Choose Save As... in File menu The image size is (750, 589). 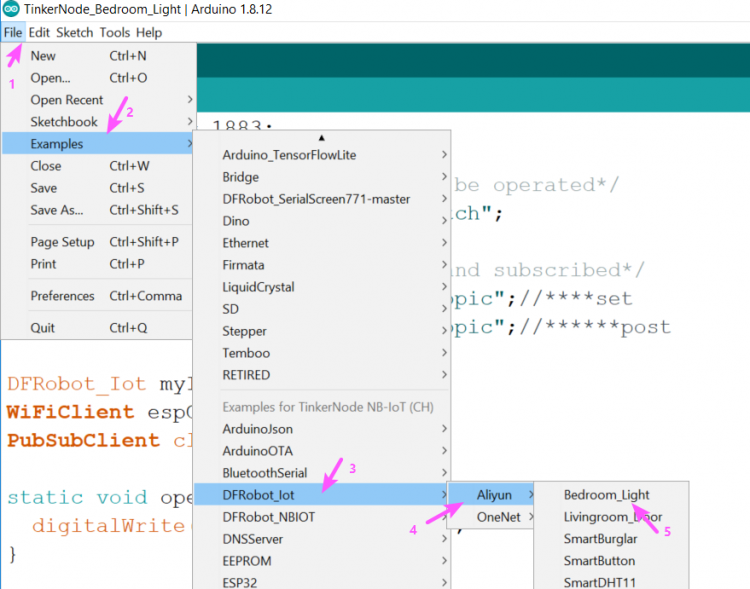click(x=99, y=210)
